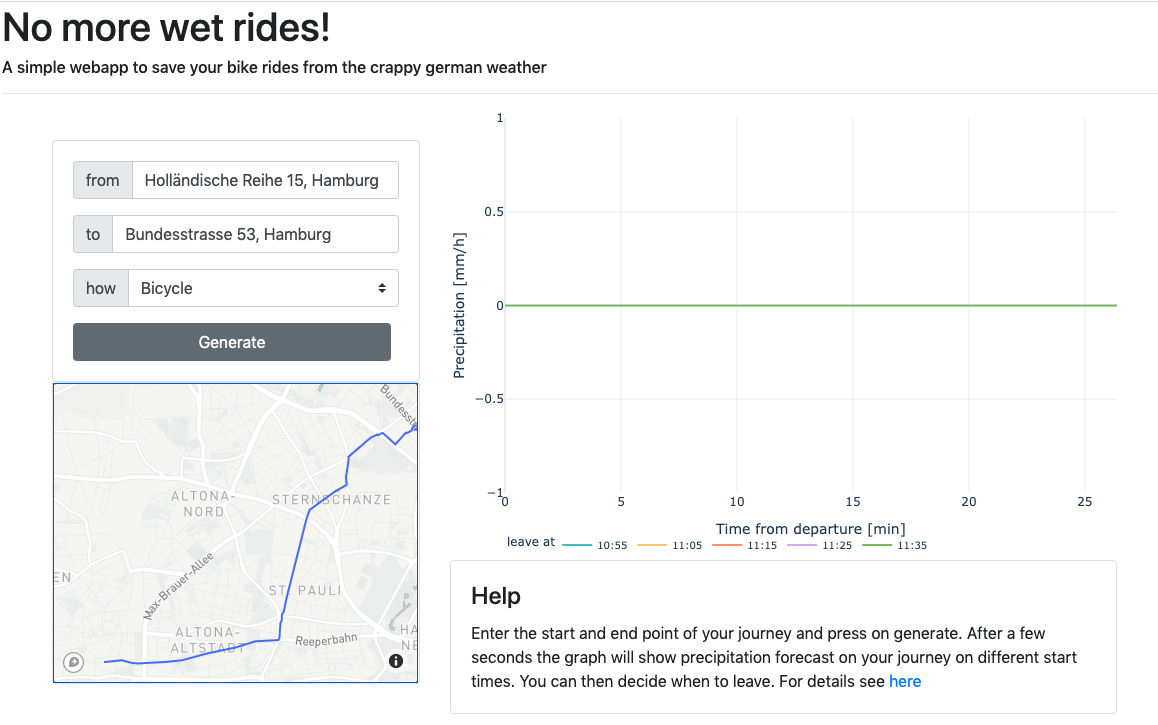Click the 'No more wet rides!' heading

[166, 28]
